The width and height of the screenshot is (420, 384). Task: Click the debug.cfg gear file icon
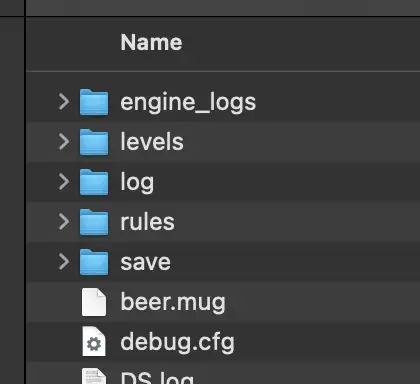94,342
